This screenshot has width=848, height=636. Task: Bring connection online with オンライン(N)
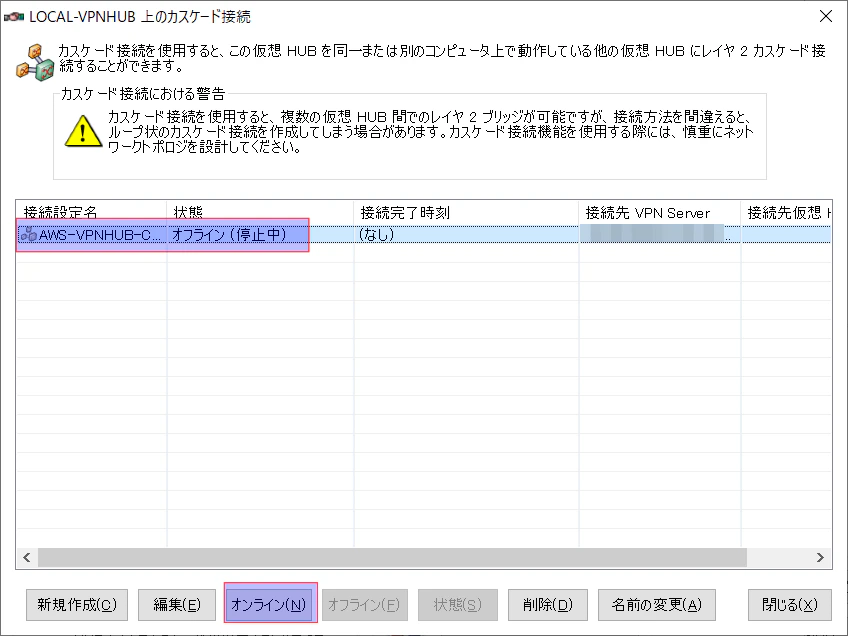coord(269,605)
